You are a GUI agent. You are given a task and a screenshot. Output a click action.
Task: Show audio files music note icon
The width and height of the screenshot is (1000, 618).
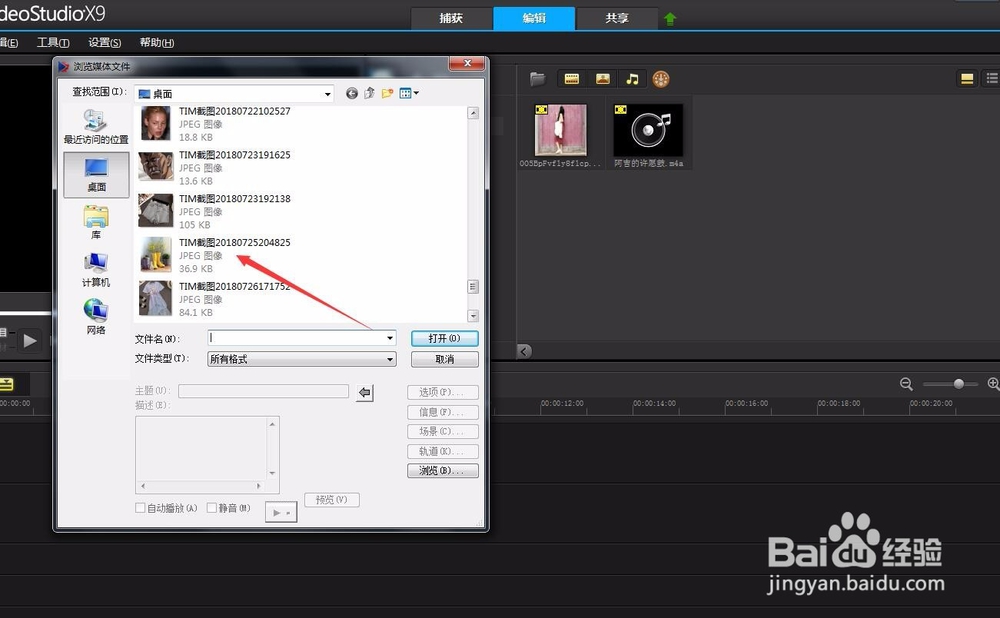coord(632,79)
